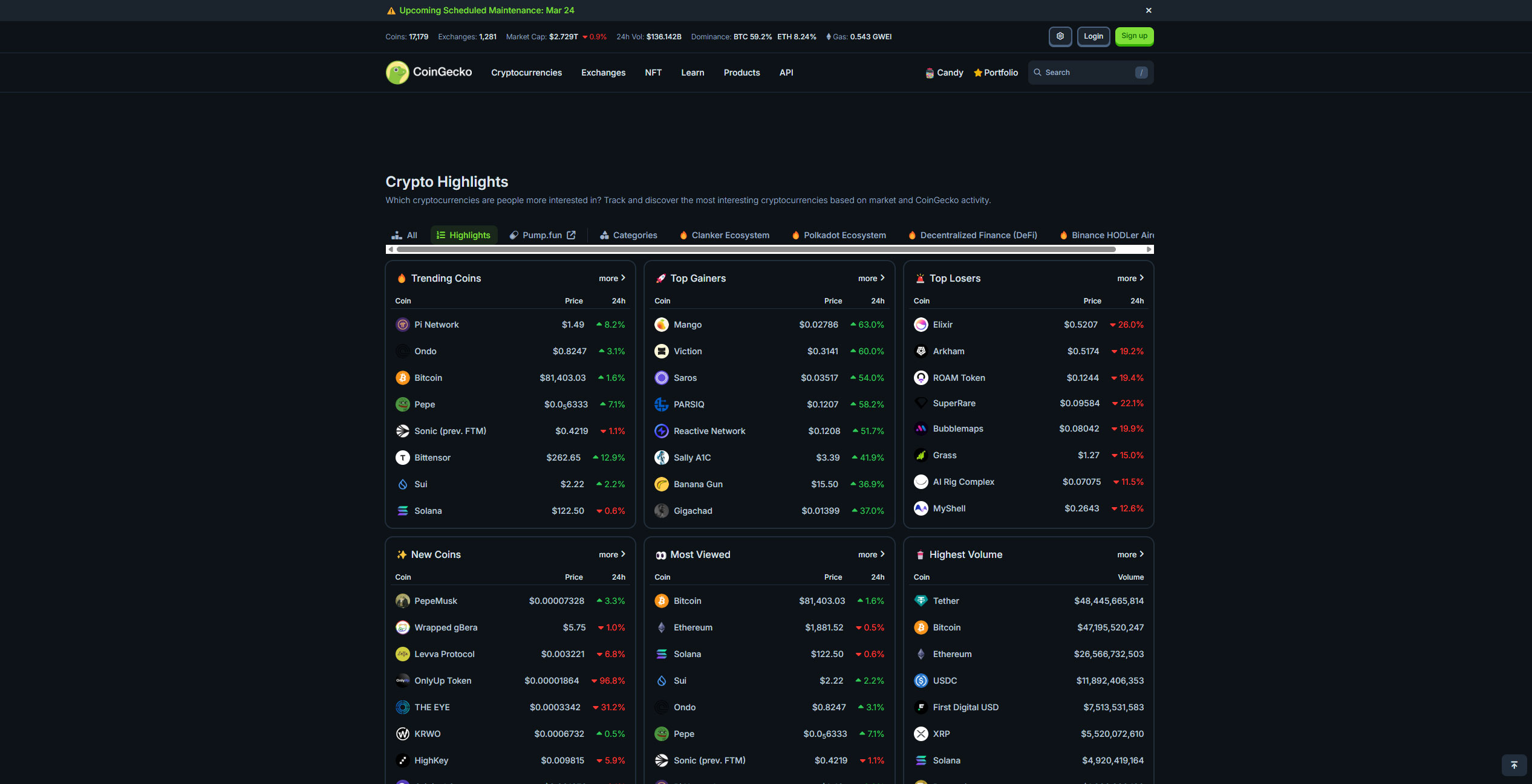
Task: Click the Pi Network coin icon
Action: point(403,325)
